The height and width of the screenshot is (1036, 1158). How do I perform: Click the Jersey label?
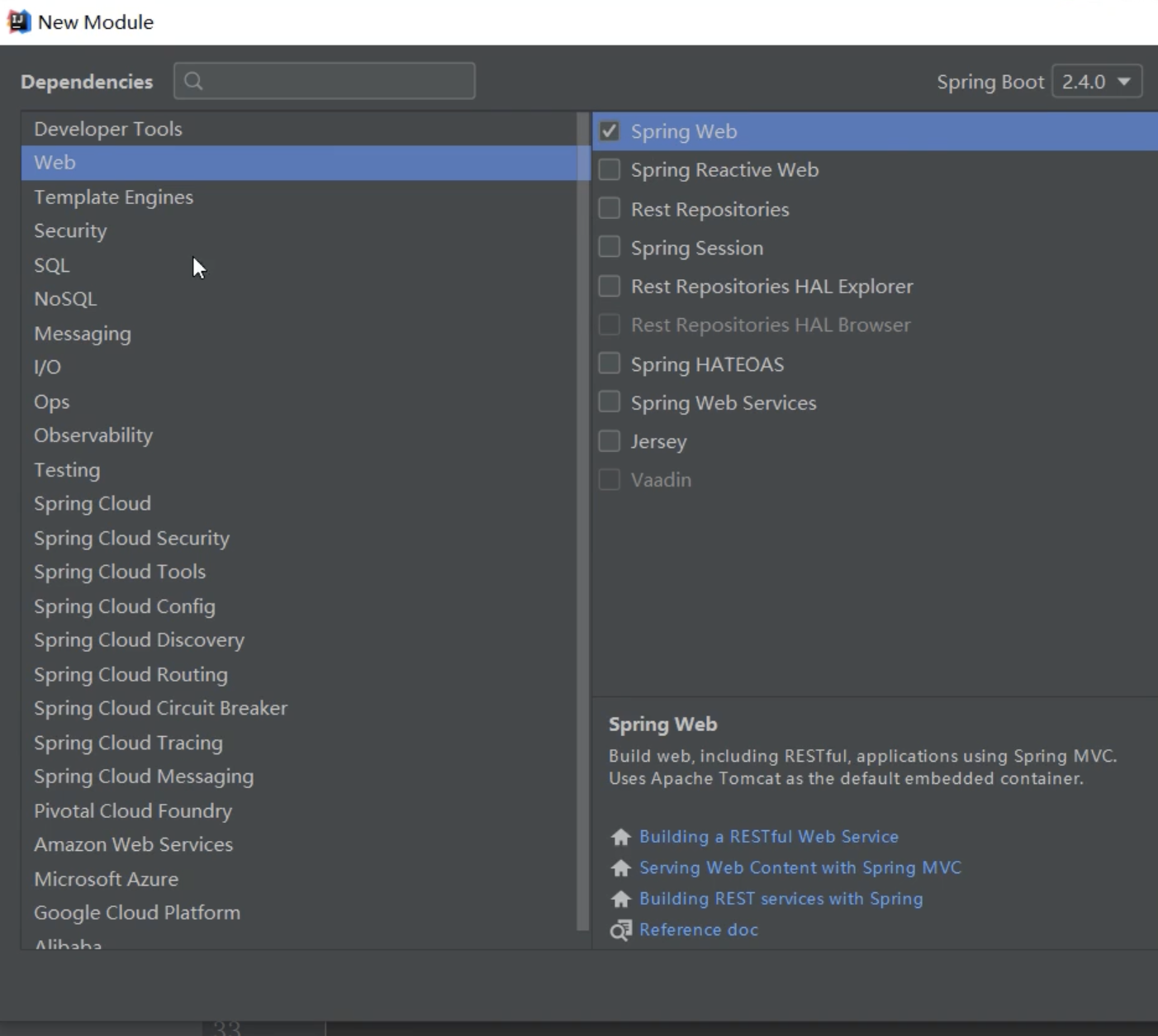click(x=659, y=441)
